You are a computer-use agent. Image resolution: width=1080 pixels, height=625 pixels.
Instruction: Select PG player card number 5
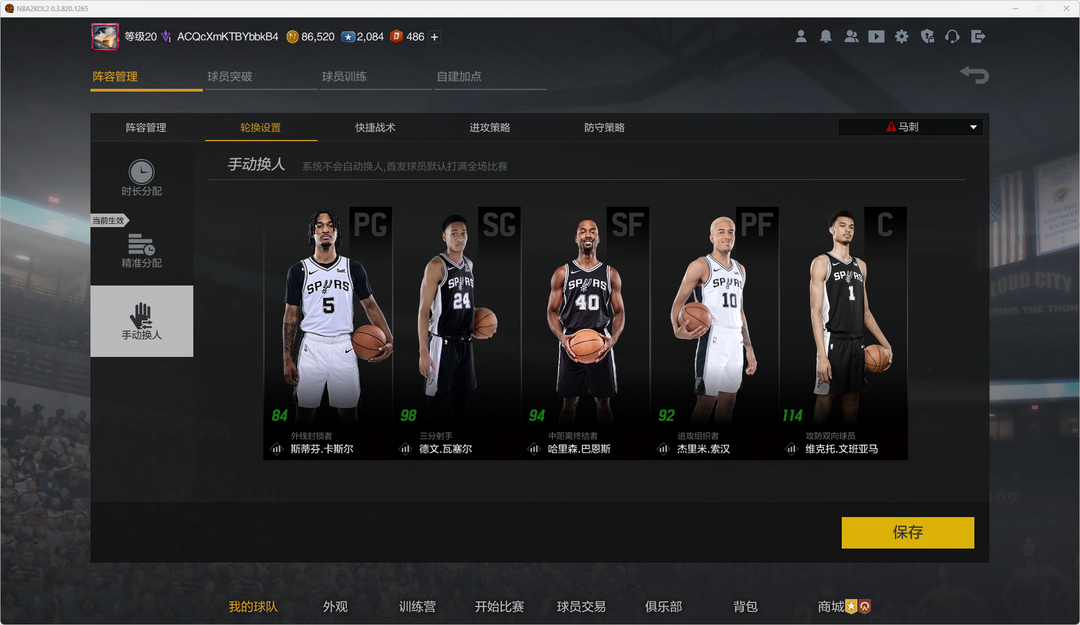pos(328,333)
